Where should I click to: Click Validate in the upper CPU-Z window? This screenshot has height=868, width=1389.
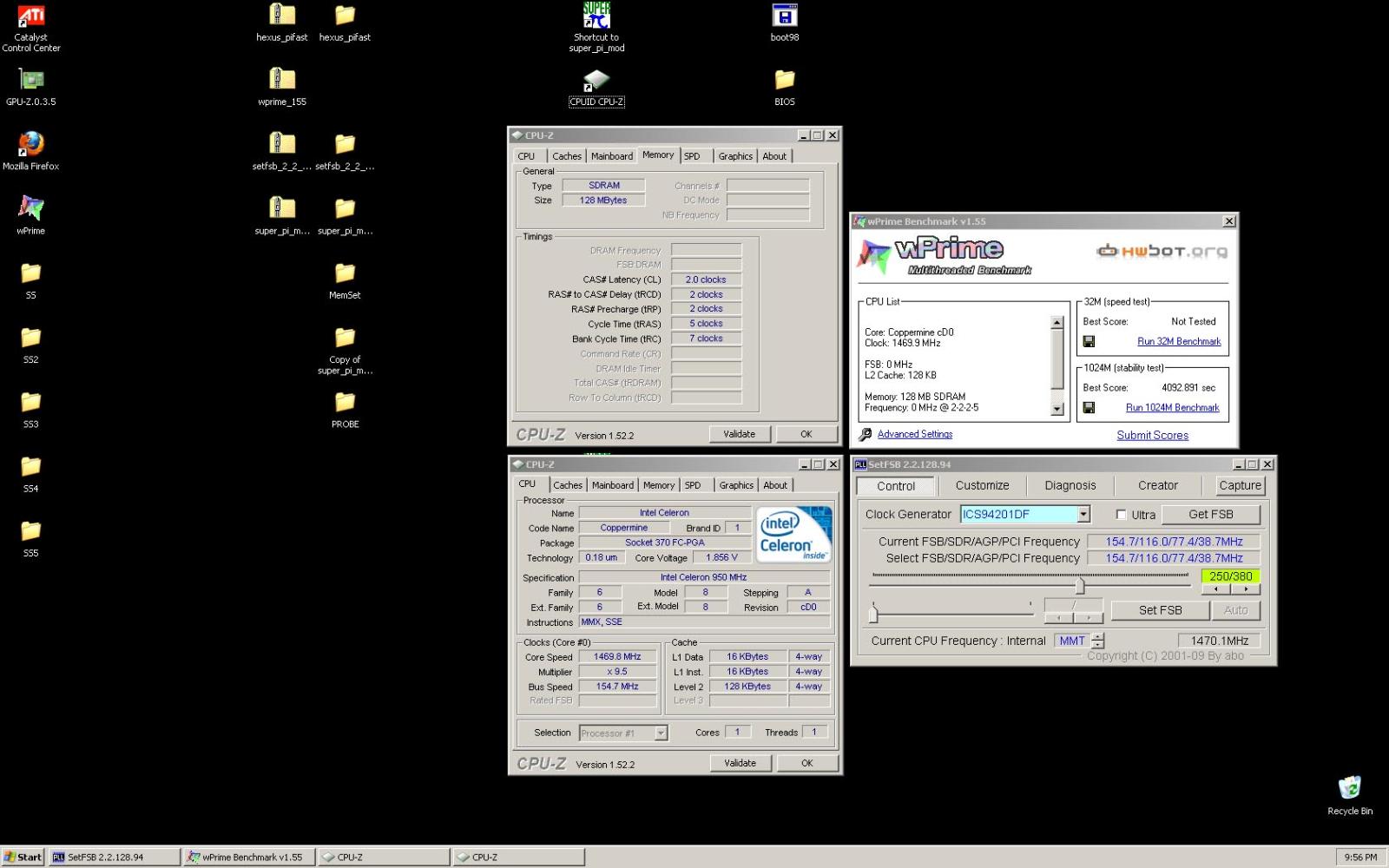point(740,434)
